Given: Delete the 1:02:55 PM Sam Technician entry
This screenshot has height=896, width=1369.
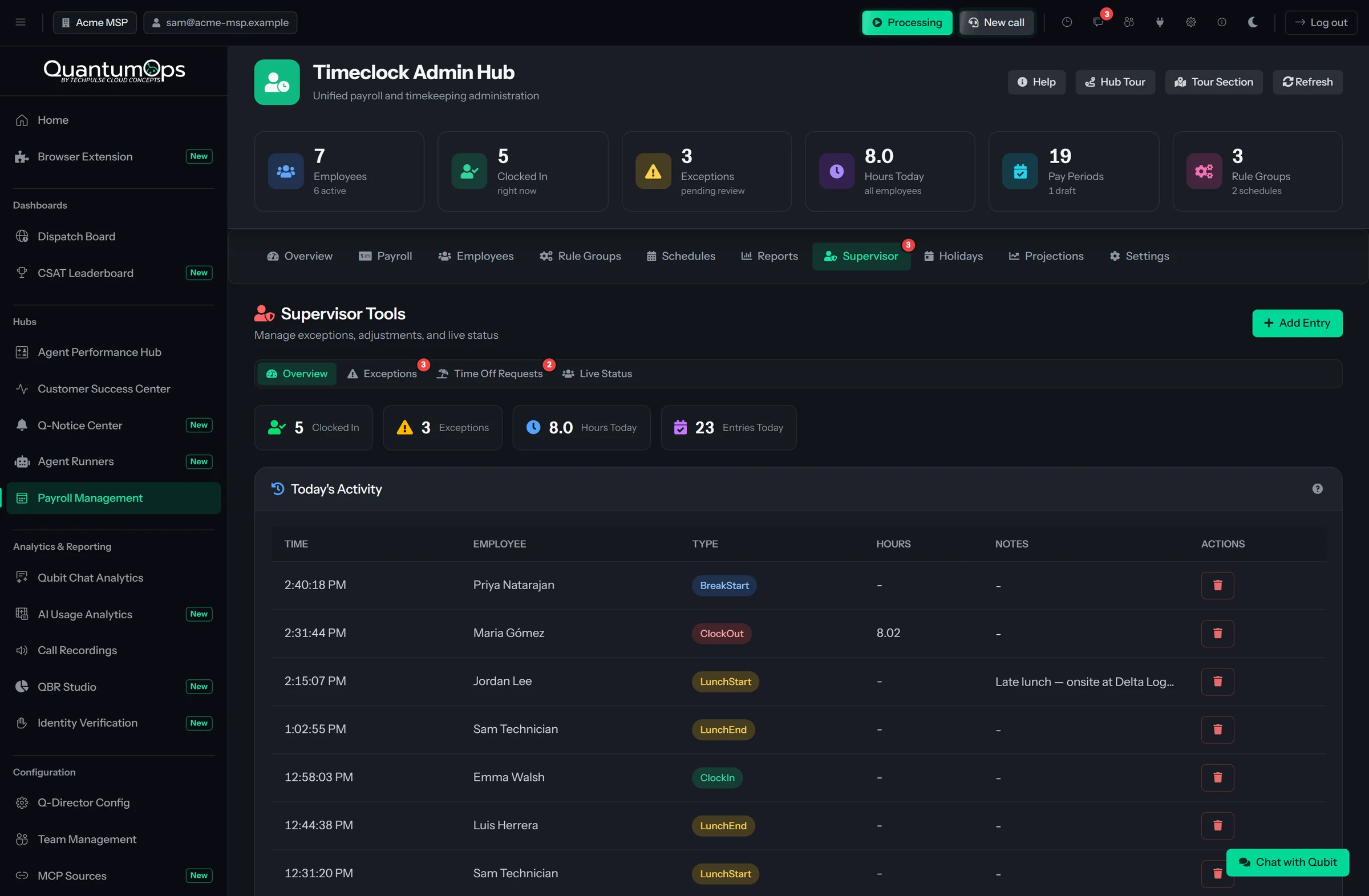Looking at the screenshot, I should [1217, 729].
